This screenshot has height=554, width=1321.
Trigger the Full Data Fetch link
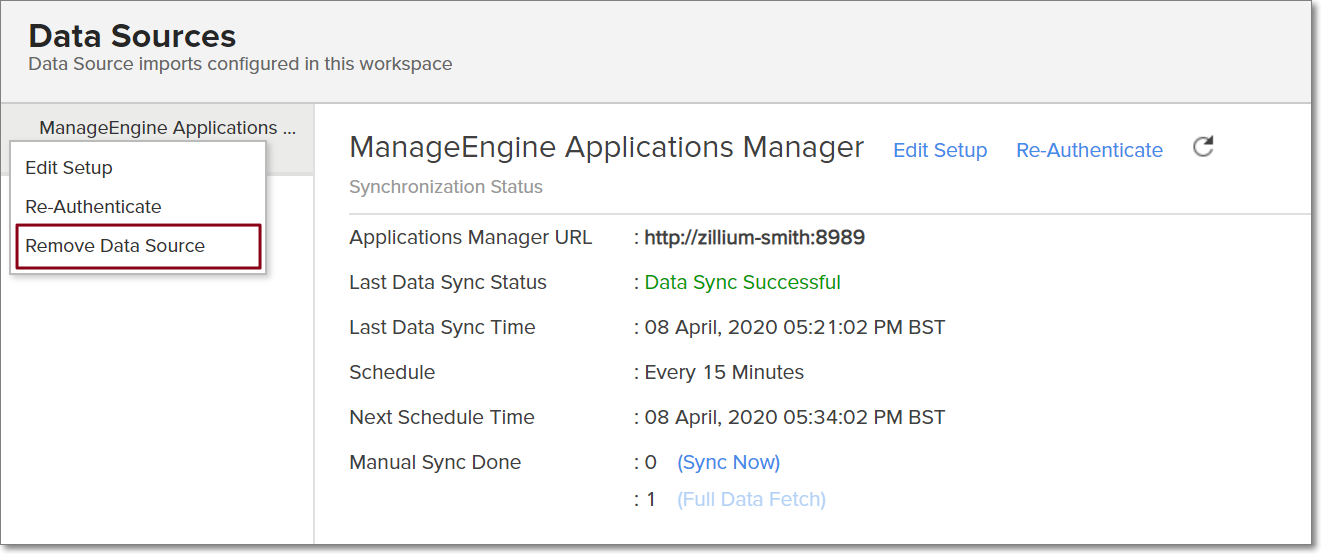point(751,499)
